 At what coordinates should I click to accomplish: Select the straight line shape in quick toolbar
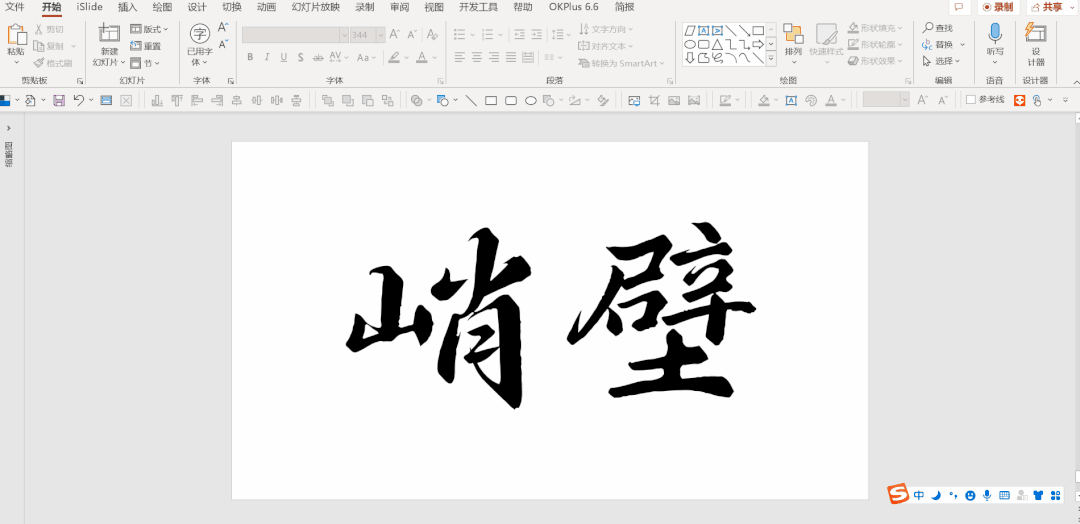point(471,101)
